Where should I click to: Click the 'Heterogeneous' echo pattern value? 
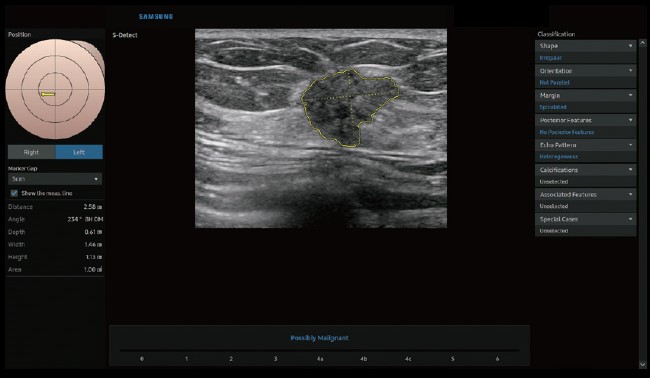tap(558, 157)
